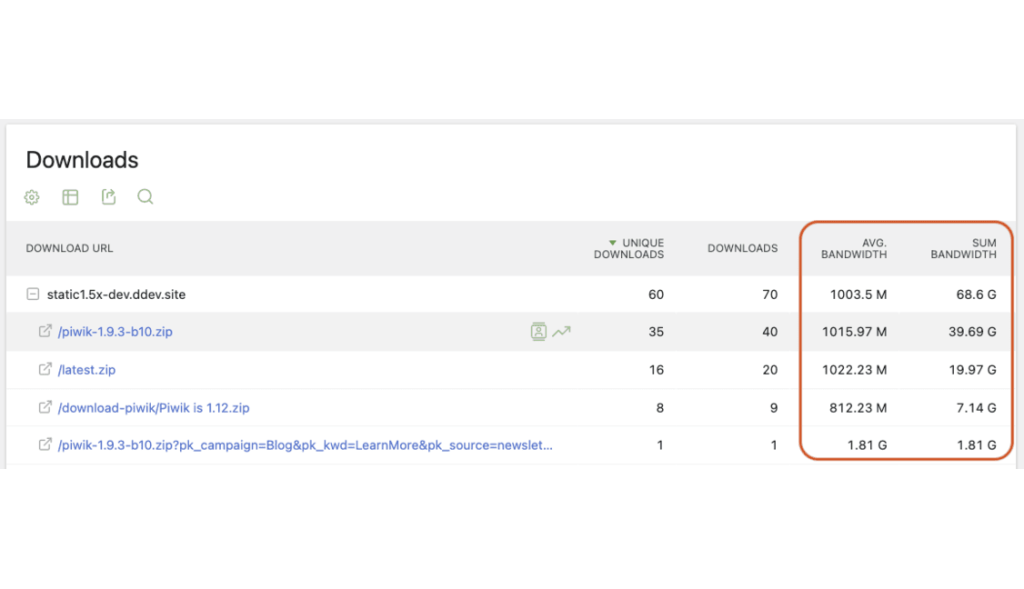Open the /download-piwik/Piwik is 1.12.zip link
The width and height of the screenshot is (1024, 589).
(x=154, y=407)
